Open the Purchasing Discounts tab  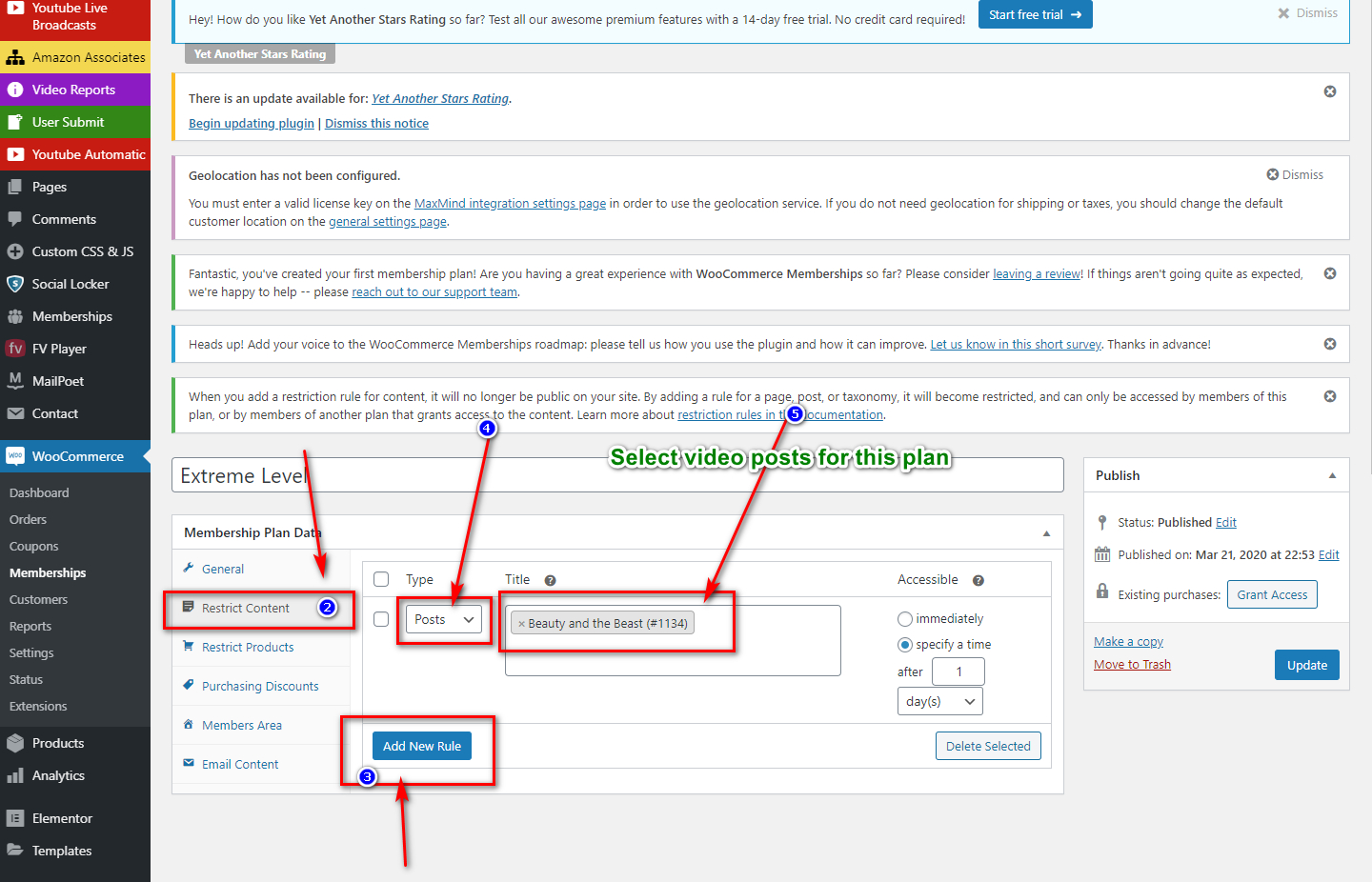click(260, 687)
